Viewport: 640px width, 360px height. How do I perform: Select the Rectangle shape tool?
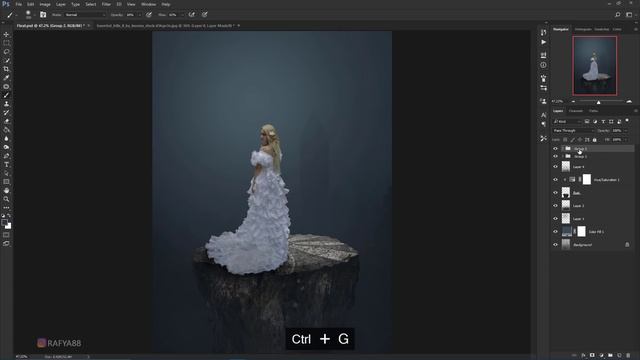[6, 182]
